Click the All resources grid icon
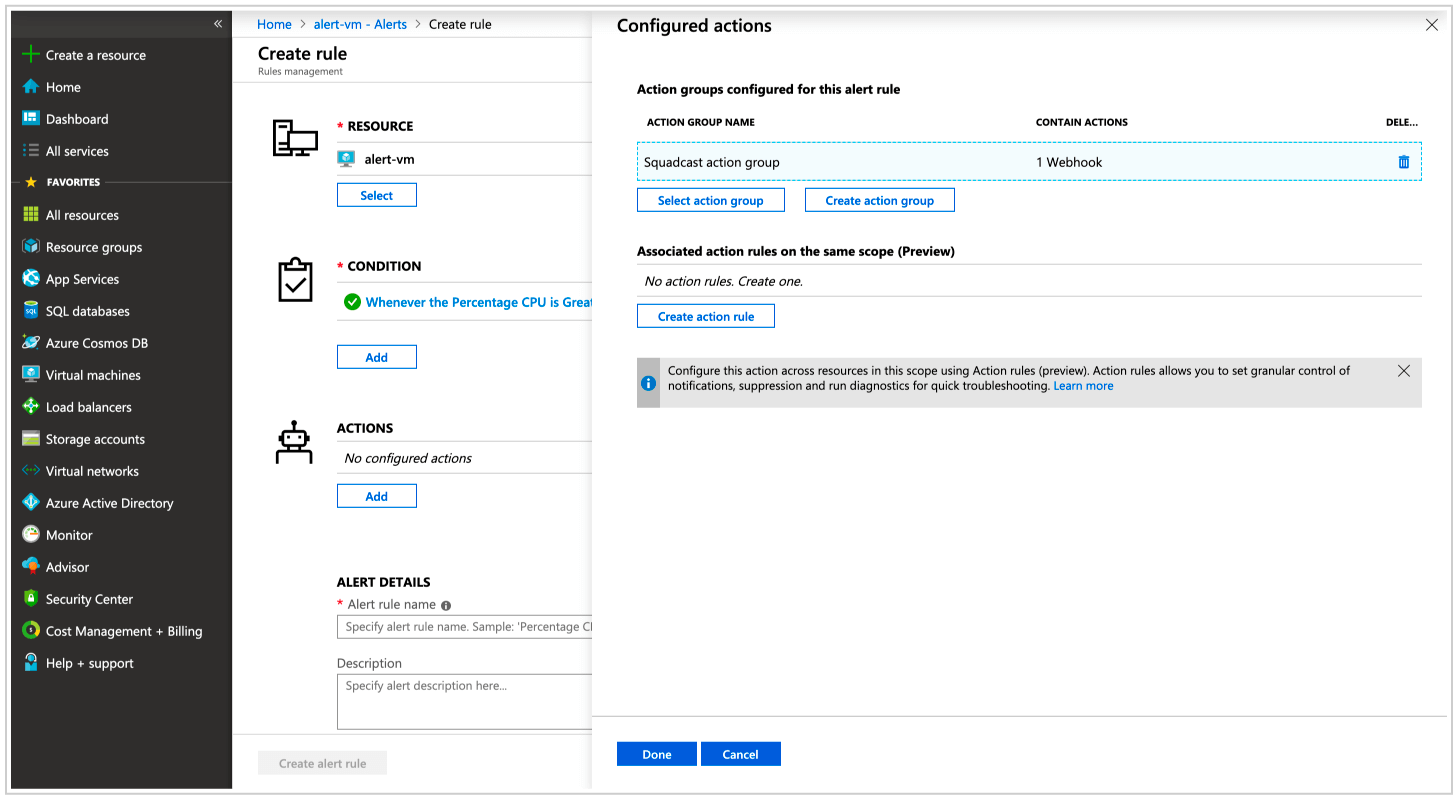The width and height of the screenshot is (1456, 798). [x=30, y=215]
